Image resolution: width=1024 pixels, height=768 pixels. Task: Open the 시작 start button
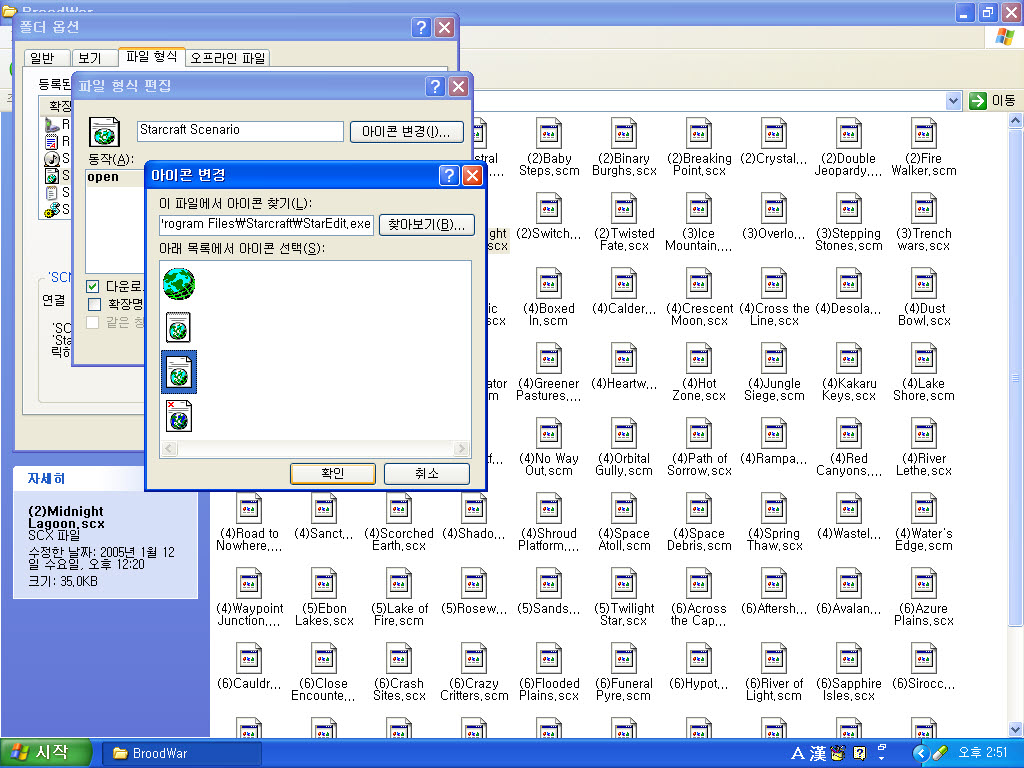tap(44, 752)
